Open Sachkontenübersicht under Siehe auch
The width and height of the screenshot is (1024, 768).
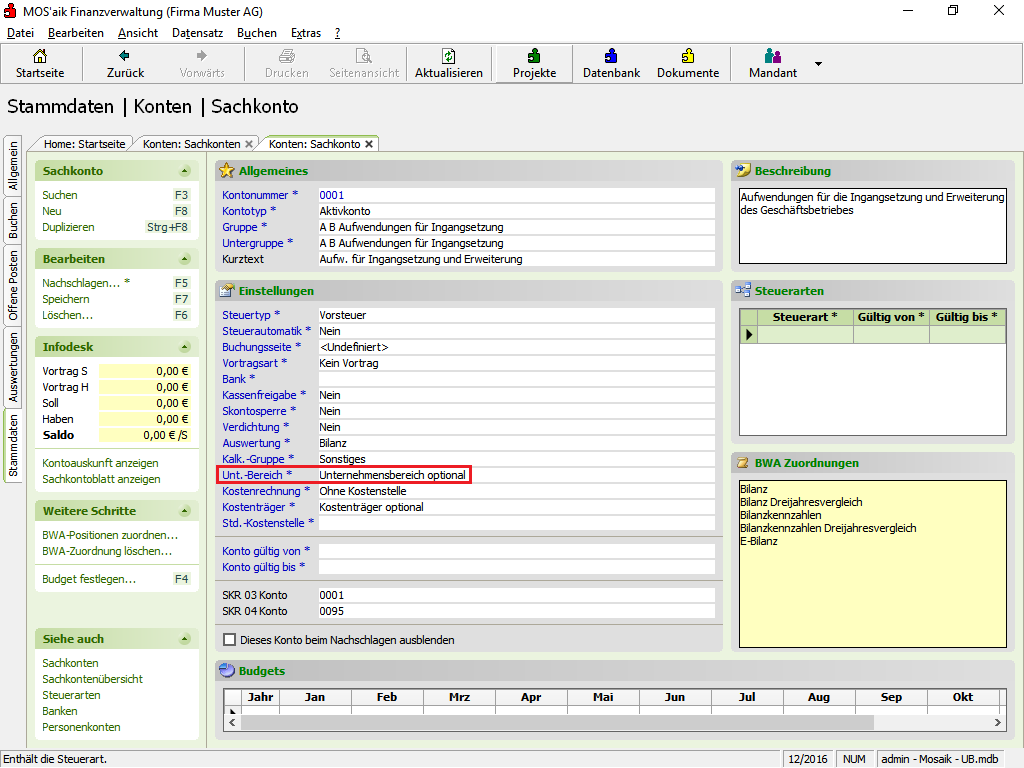(92, 679)
